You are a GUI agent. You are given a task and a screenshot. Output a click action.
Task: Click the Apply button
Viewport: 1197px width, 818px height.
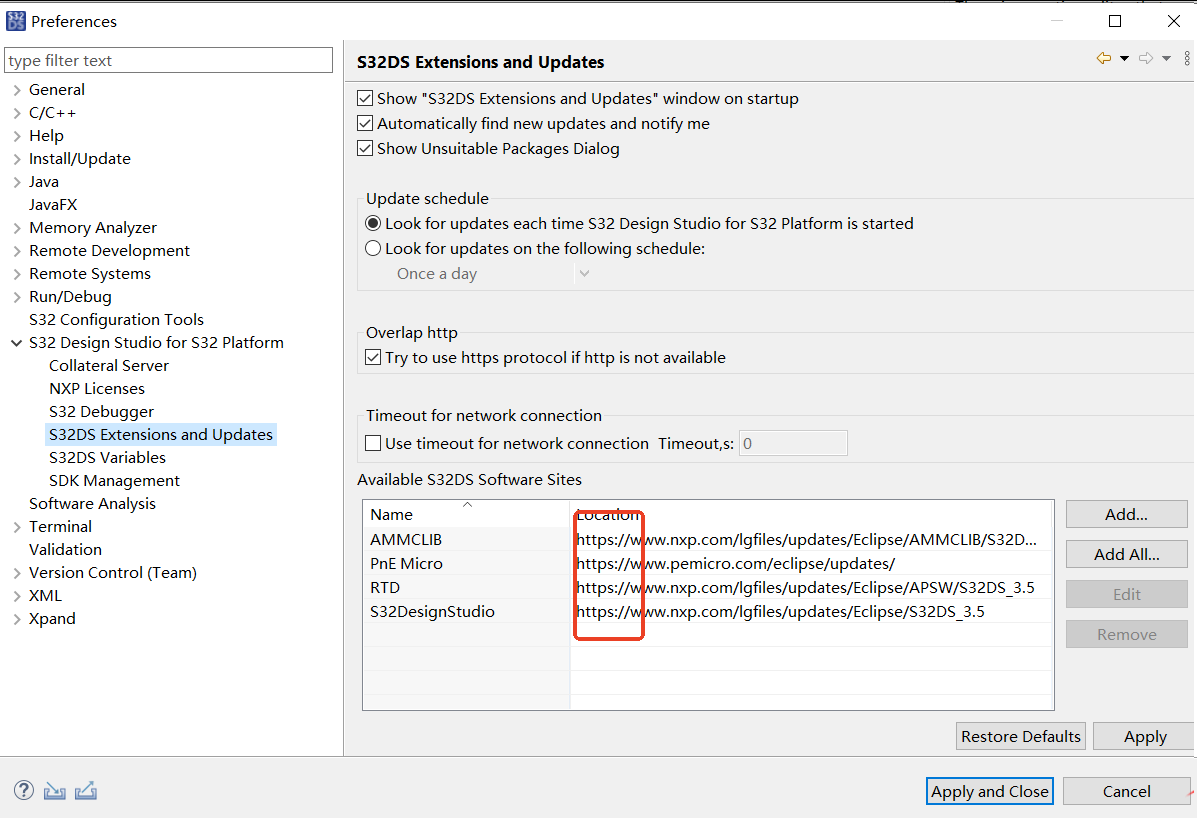point(1145,736)
